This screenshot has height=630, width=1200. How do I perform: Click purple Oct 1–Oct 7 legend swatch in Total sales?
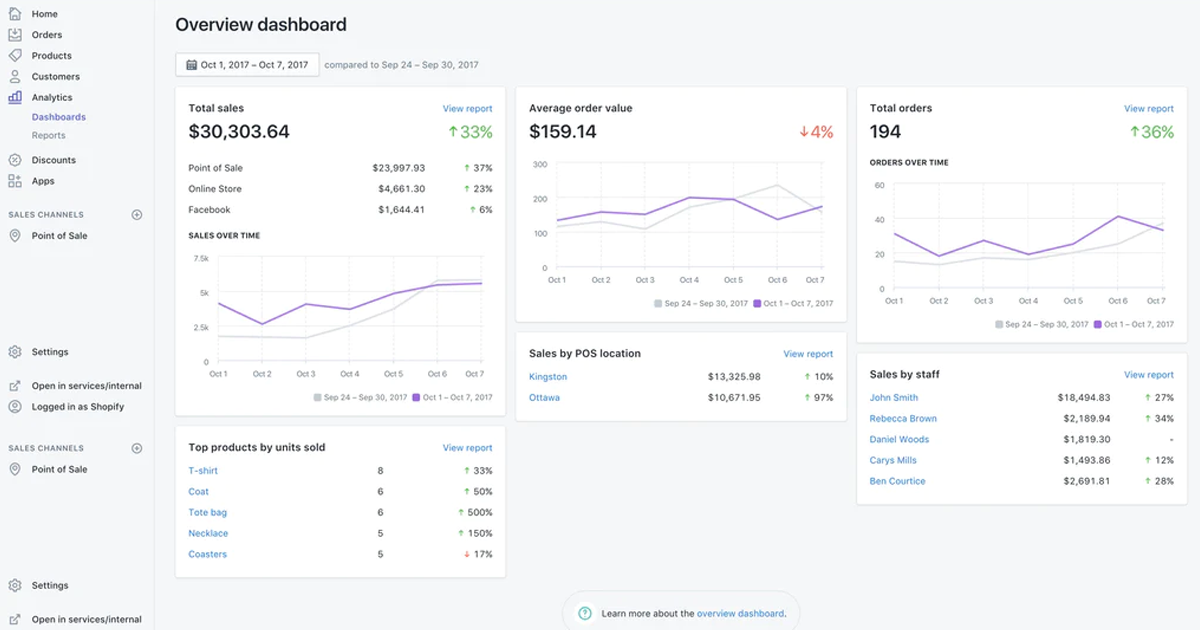pos(417,397)
